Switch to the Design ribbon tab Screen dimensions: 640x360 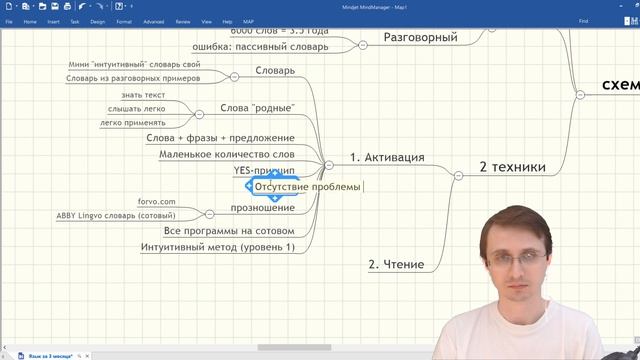click(x=98, y=22)
